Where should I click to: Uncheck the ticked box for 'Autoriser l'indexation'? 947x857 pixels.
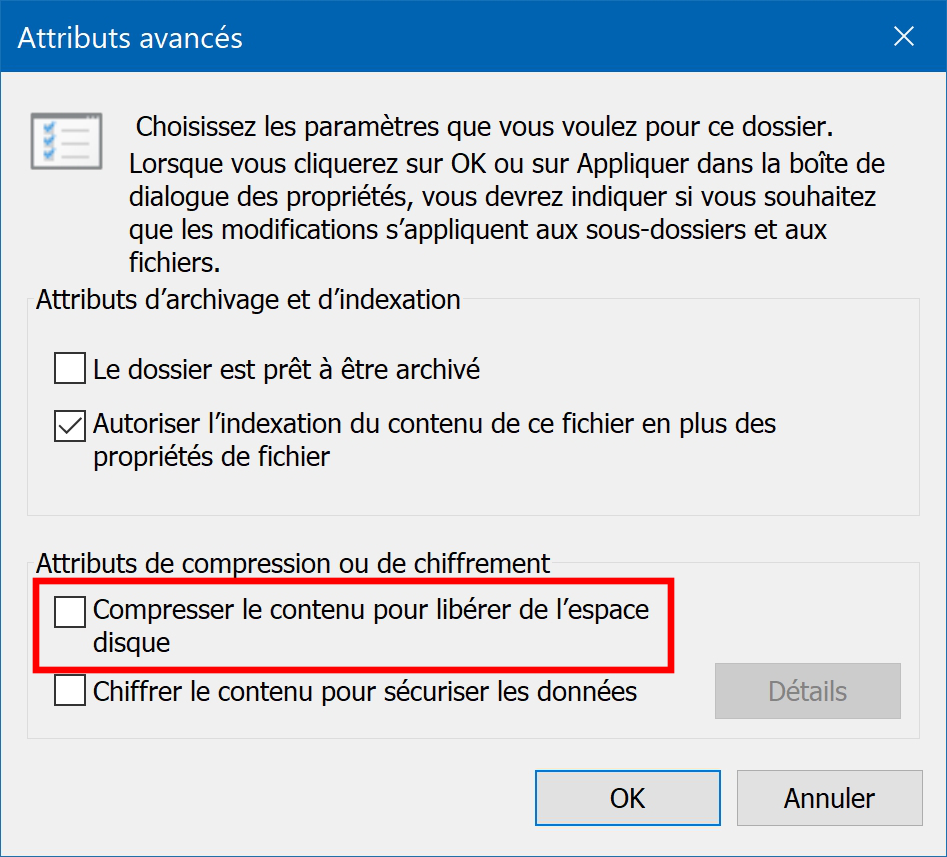tap(69, 426)
